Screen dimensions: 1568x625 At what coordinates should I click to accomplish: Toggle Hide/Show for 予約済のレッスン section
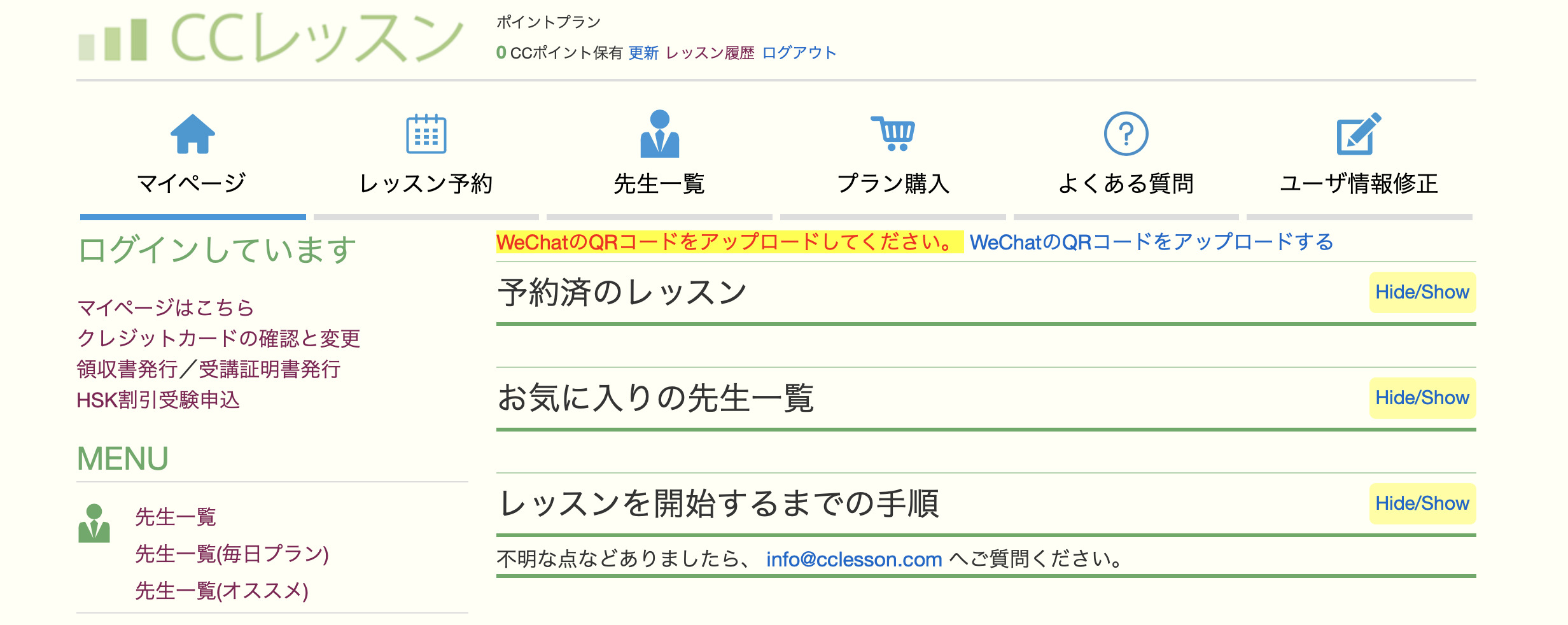pyautogui.click(x=1422, y=292)
